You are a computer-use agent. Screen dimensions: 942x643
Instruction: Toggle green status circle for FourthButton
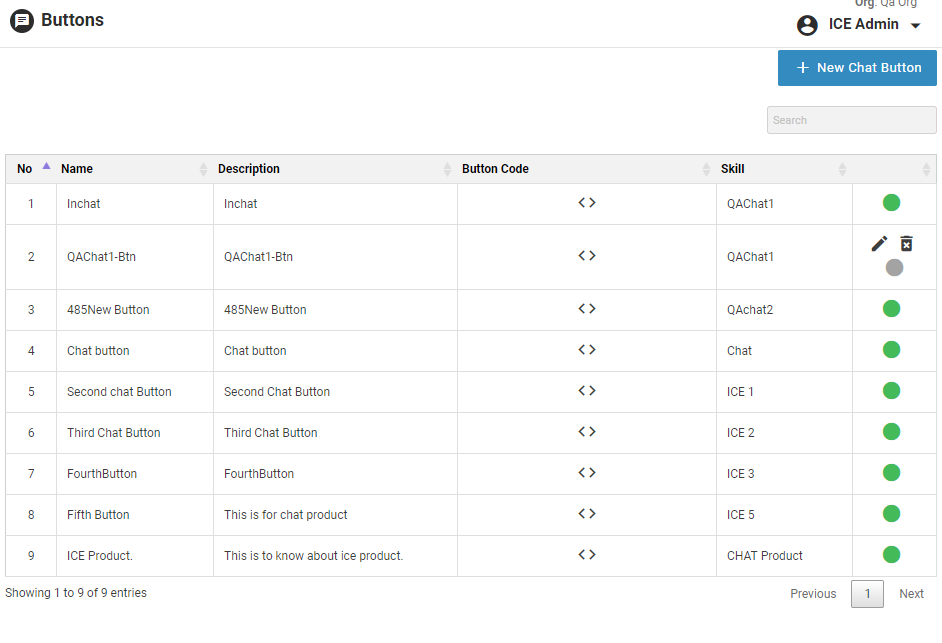click(891, 473)
